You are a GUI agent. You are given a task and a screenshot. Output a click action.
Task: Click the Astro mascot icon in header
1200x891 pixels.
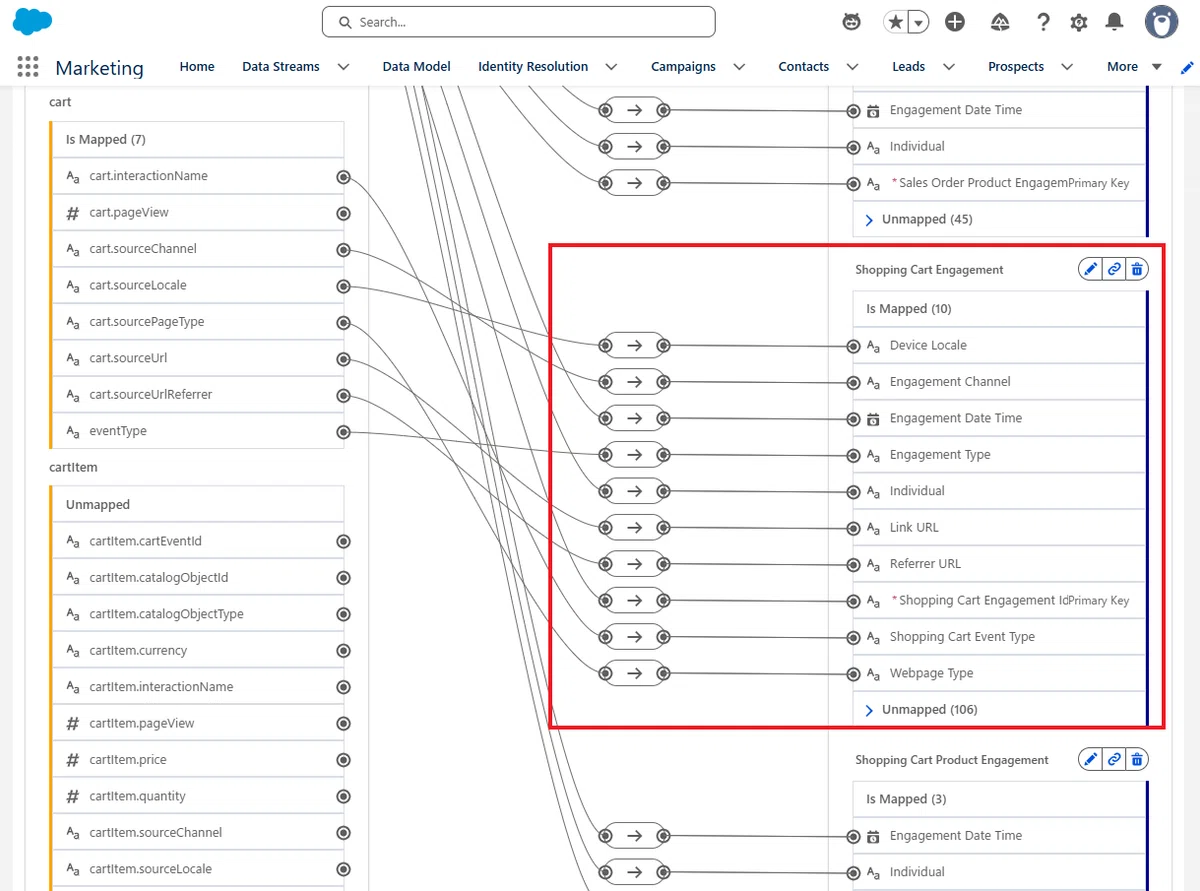pyautogui.click(x=852, y=22)
